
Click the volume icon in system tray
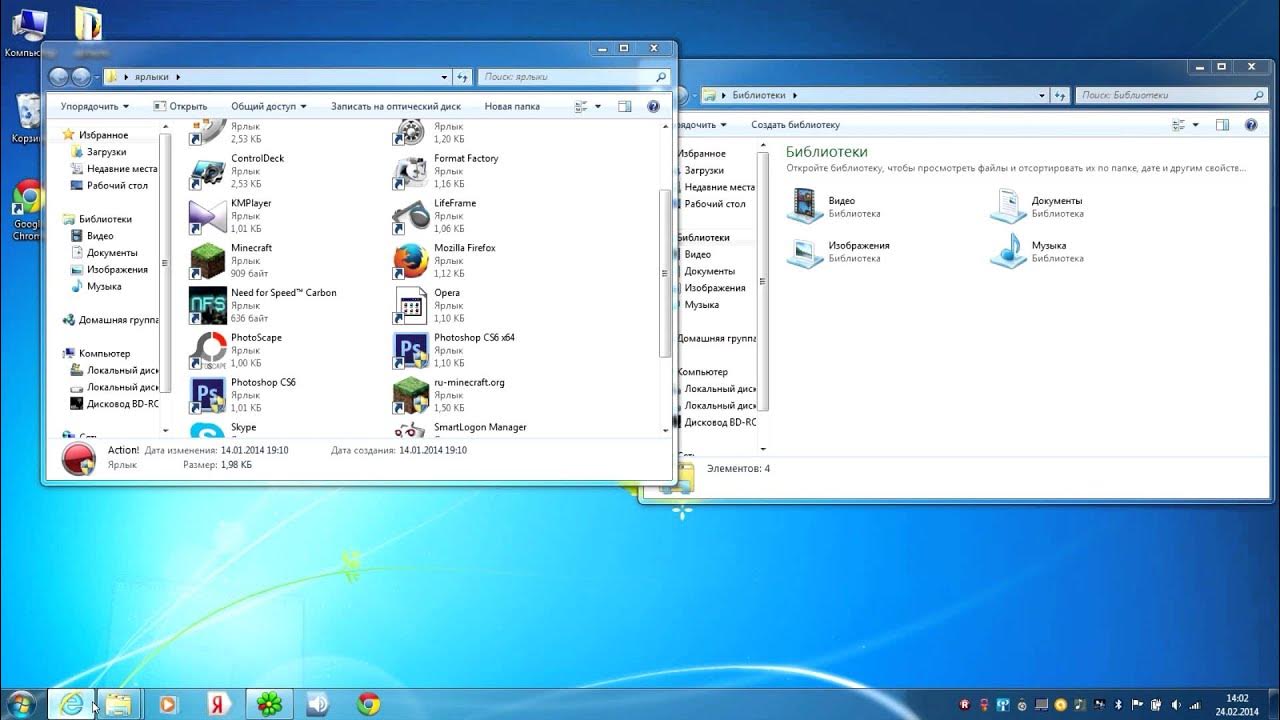click(1175, 704)
